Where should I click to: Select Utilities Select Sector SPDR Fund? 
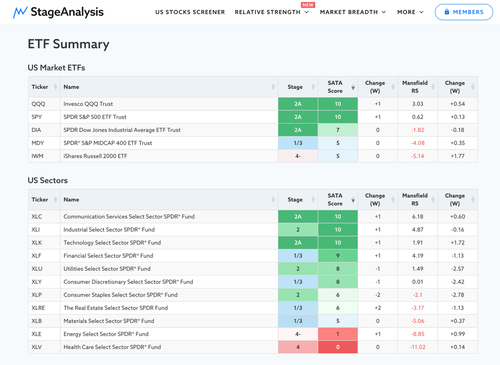107,269
